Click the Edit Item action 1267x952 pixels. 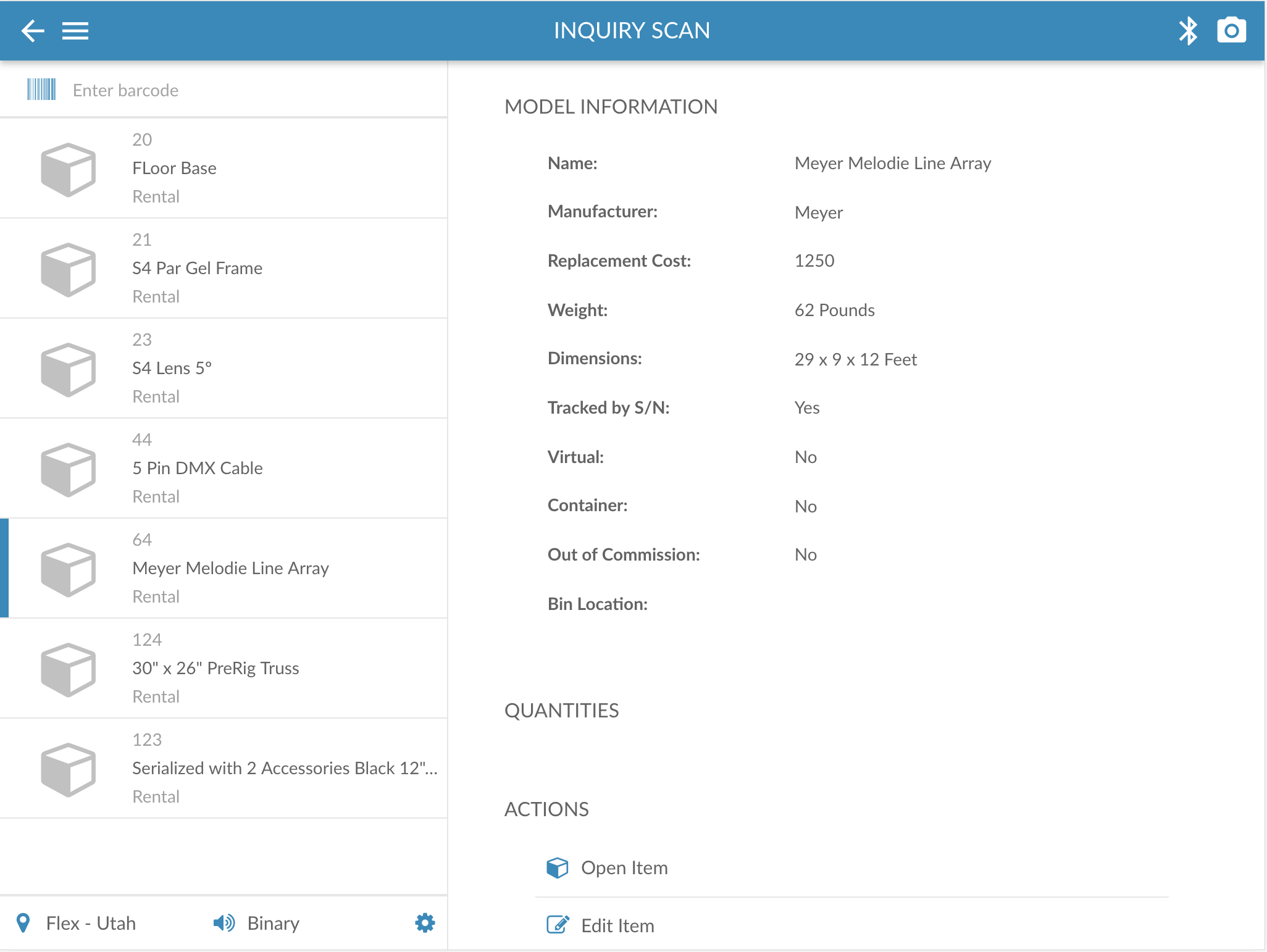tap(617, 925)
